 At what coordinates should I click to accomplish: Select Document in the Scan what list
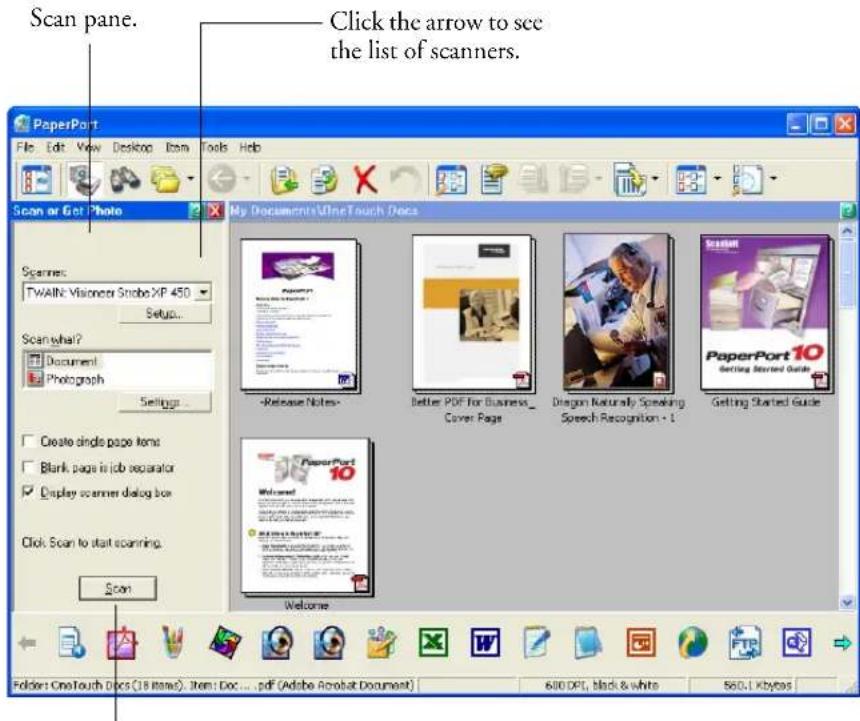click(71, 361)
